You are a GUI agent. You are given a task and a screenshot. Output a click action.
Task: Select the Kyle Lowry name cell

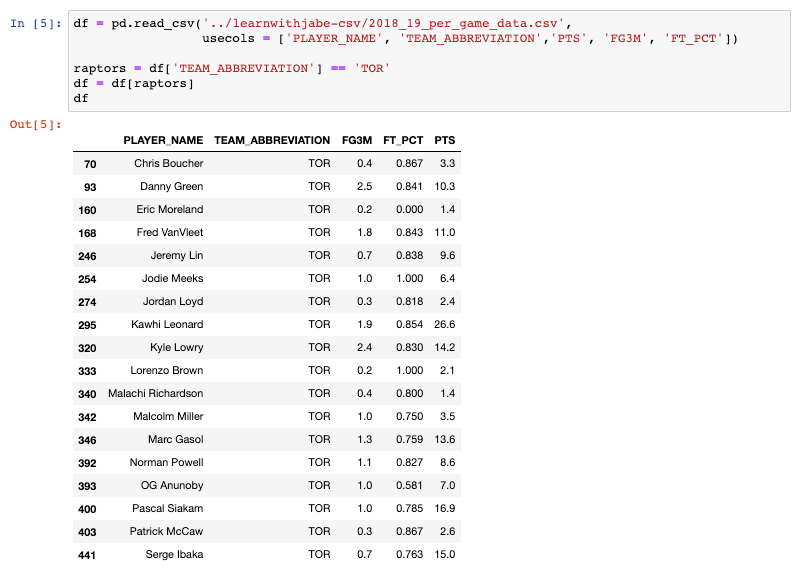click(x=177, y=348)
